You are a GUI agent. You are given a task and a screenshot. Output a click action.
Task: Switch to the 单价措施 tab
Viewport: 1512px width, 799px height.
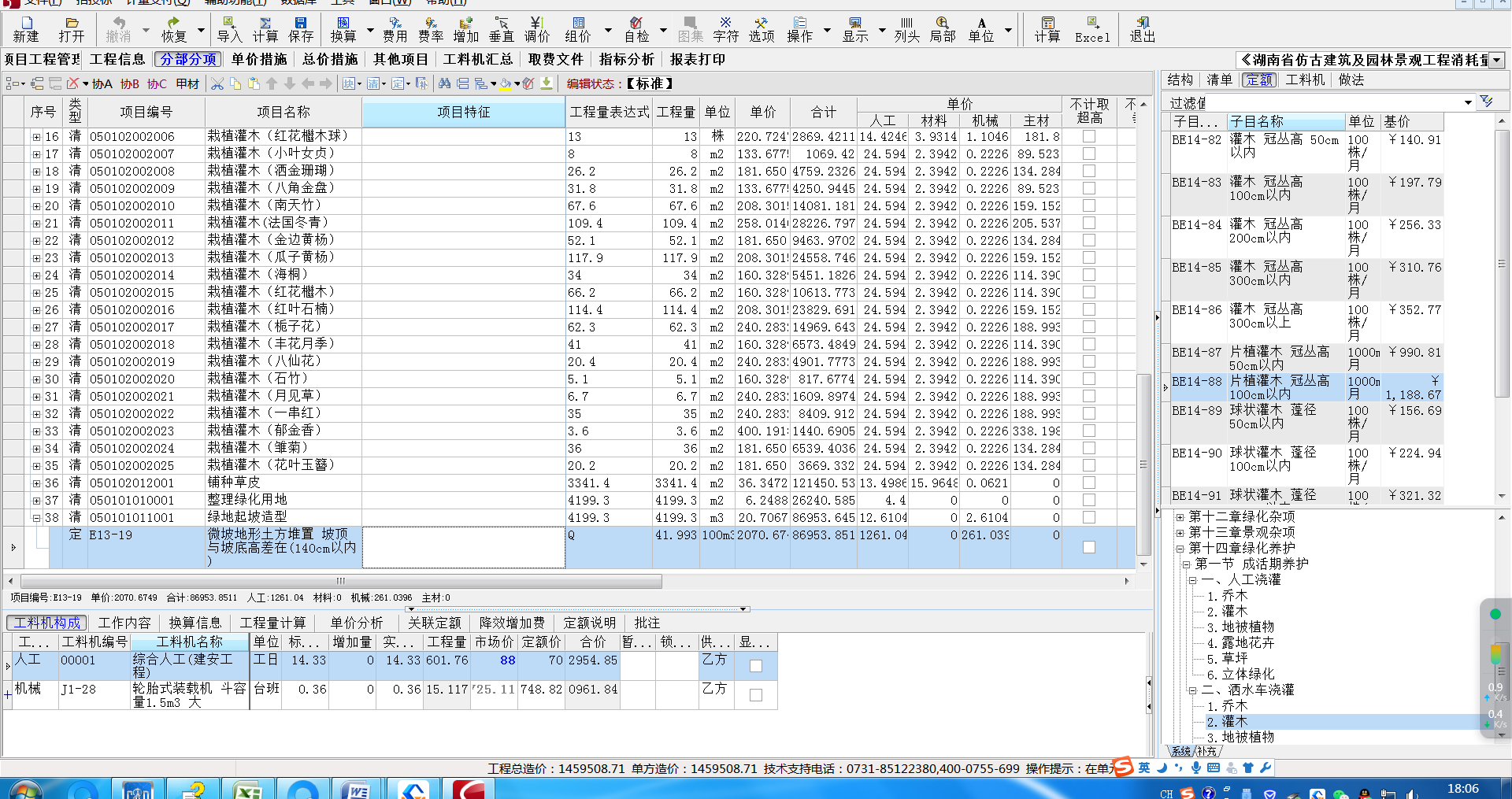click(x=259, y=60)
